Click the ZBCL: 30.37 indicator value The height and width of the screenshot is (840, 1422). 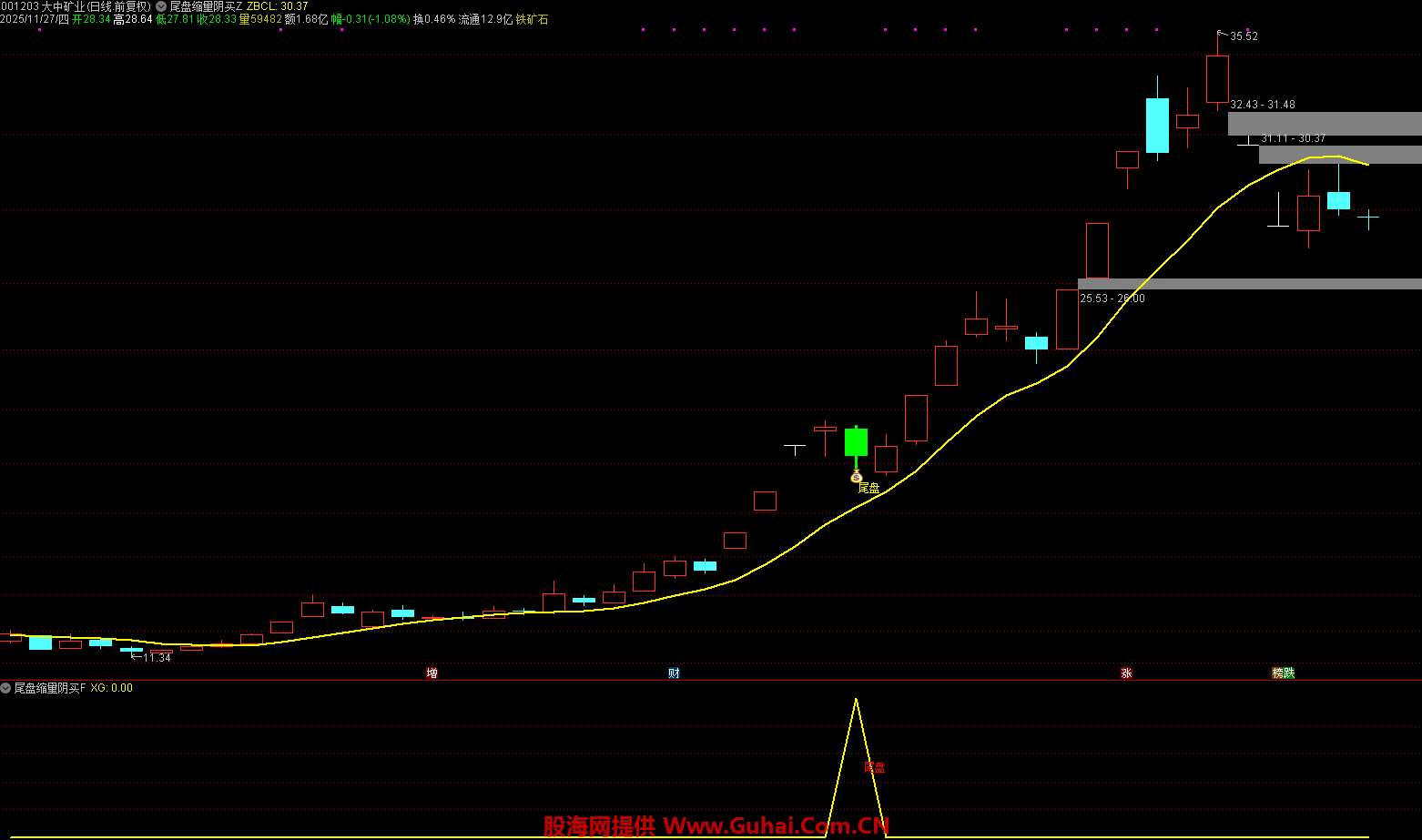pyautogui.click(x=277, y=6)
